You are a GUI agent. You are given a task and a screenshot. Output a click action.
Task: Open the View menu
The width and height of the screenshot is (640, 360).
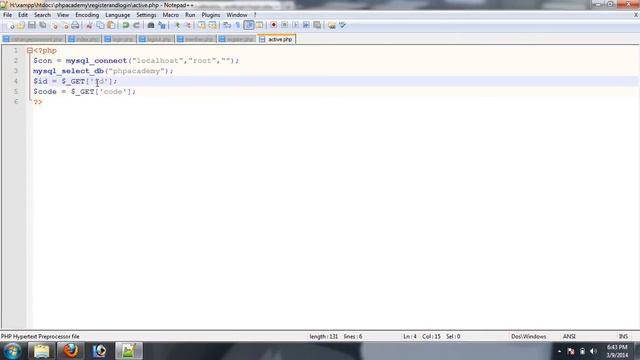coord(63,15)
